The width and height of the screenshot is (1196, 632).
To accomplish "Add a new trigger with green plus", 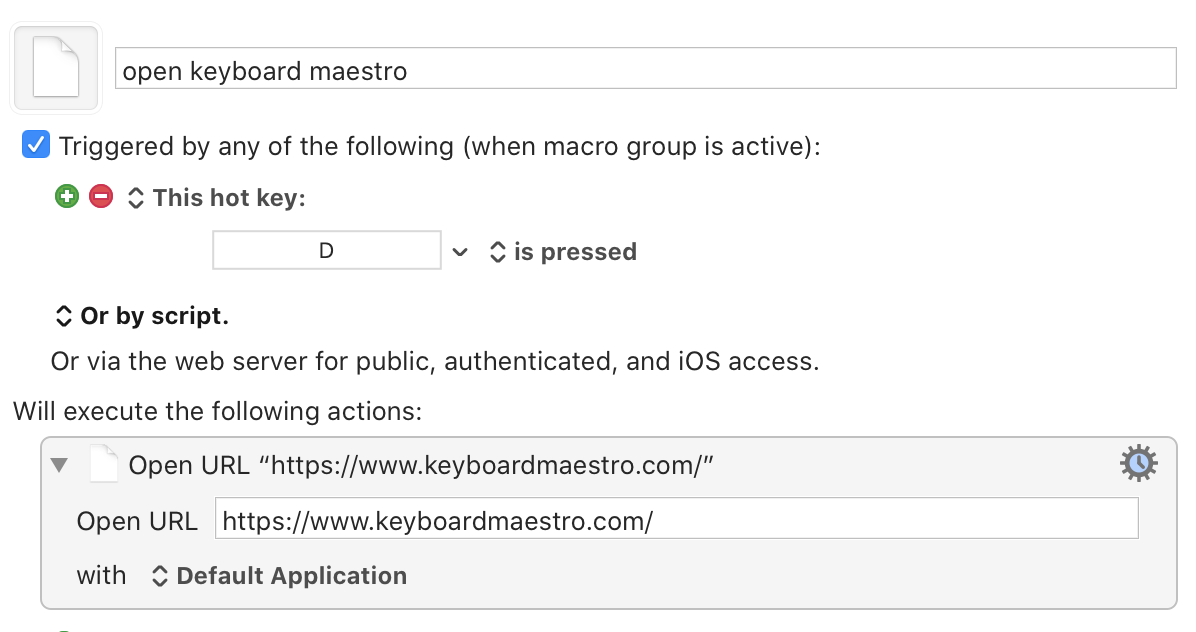I will pyautogui.click(x=67, y=197).
